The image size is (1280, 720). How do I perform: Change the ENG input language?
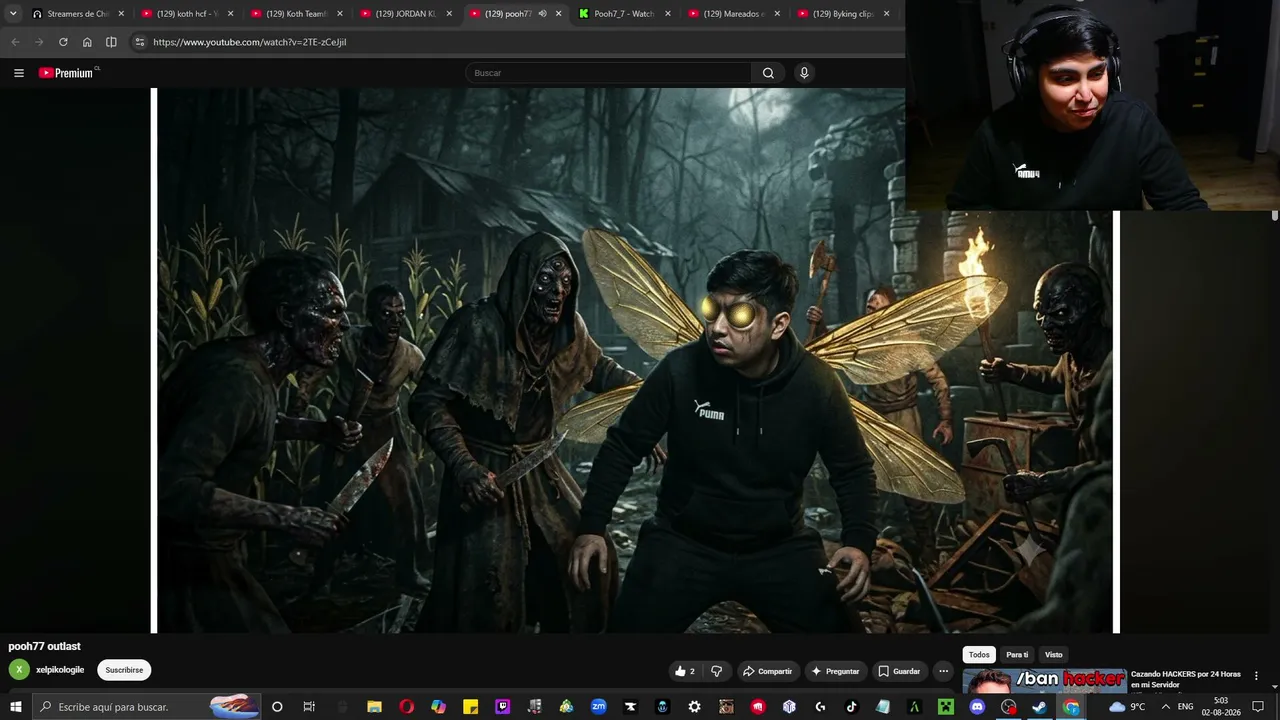pyautogui.click(x=1186, y=707)
